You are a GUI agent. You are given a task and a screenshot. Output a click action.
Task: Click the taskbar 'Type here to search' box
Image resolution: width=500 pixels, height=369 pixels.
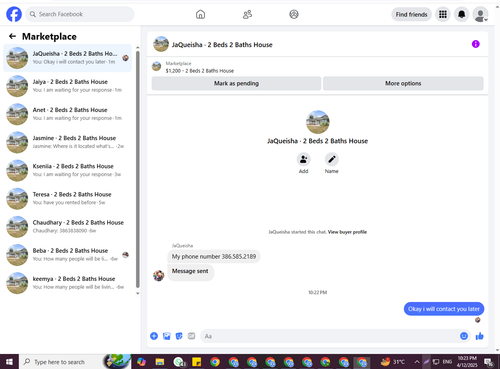tap(75, 362)
